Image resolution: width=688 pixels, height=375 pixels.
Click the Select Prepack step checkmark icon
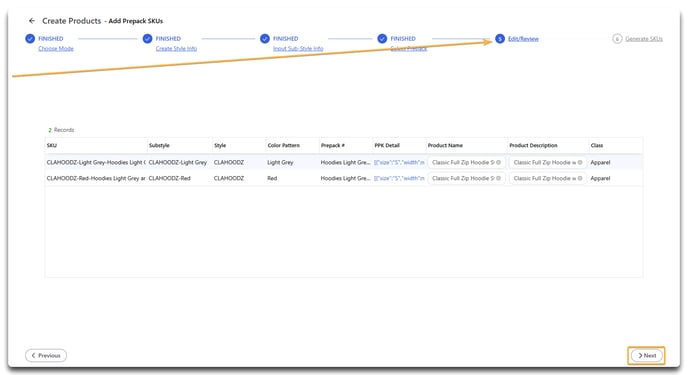(x=382, y=39)
